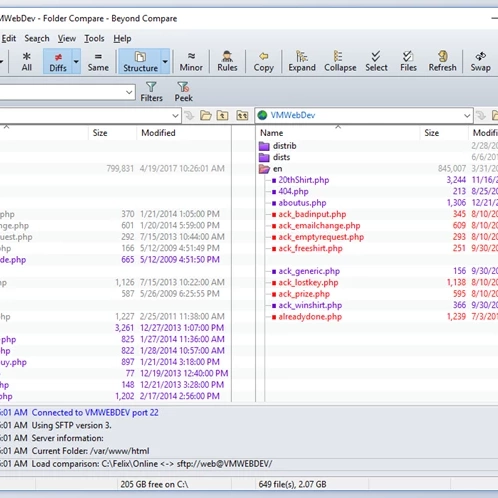The width and height of the screenshot is (498, 498).
Task: Show All files in the toolbar
Action: tap(27, 61)
